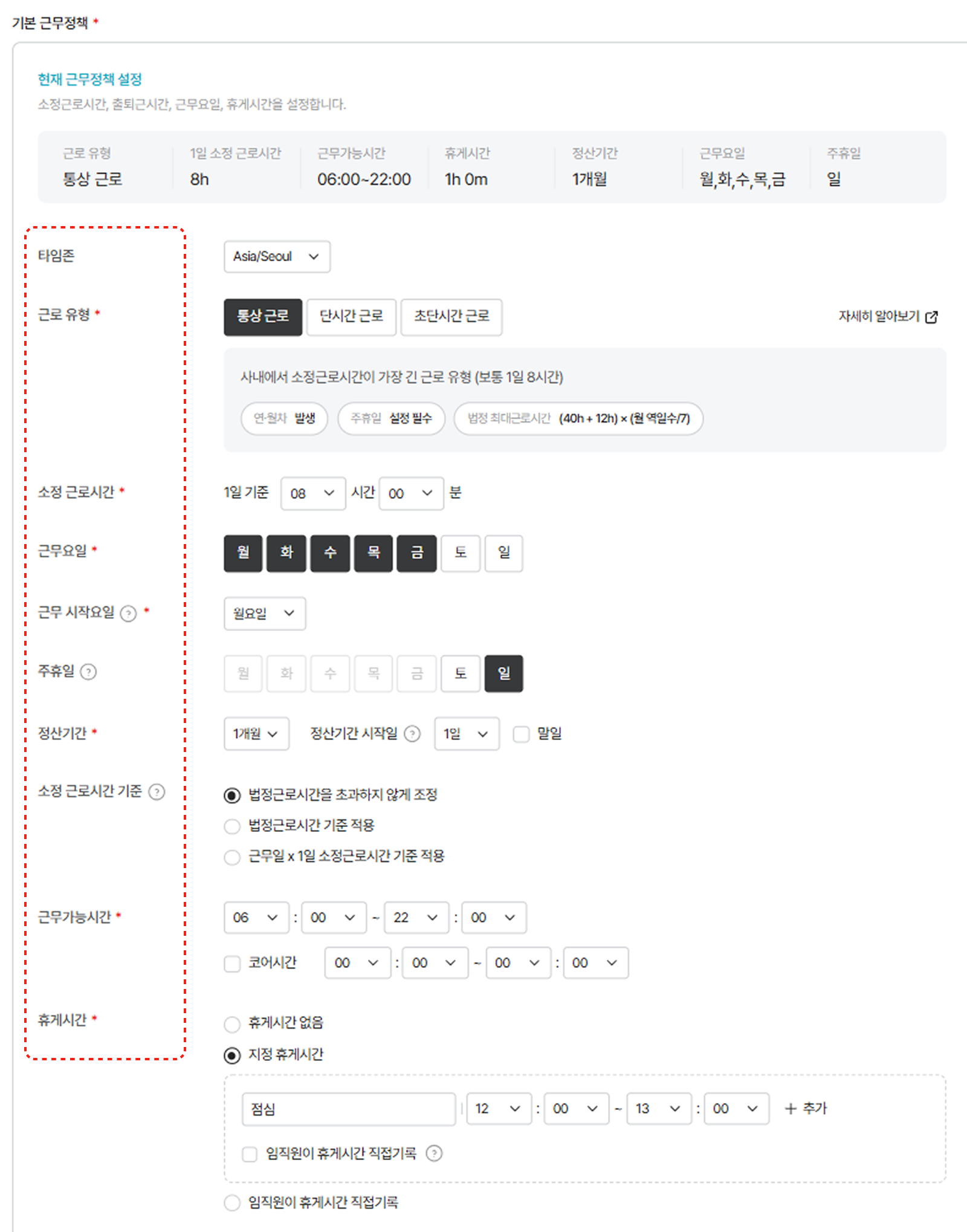
Task: Open the 12 lunch start hour dropdown
Action: click(x=499, y=1109)
